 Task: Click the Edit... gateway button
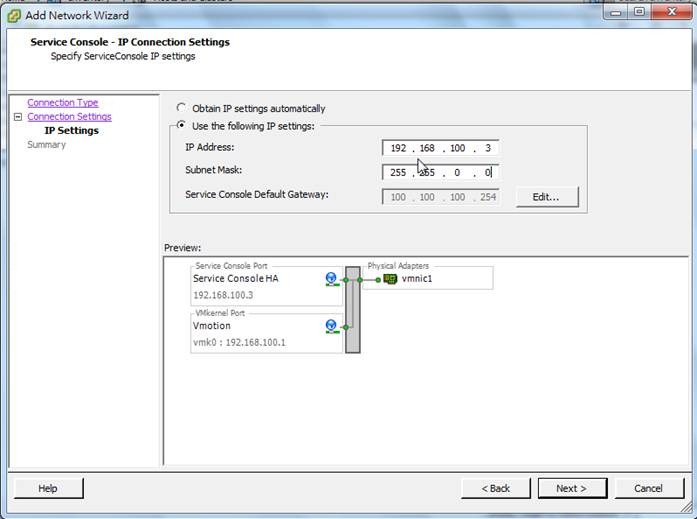point(547,197)
